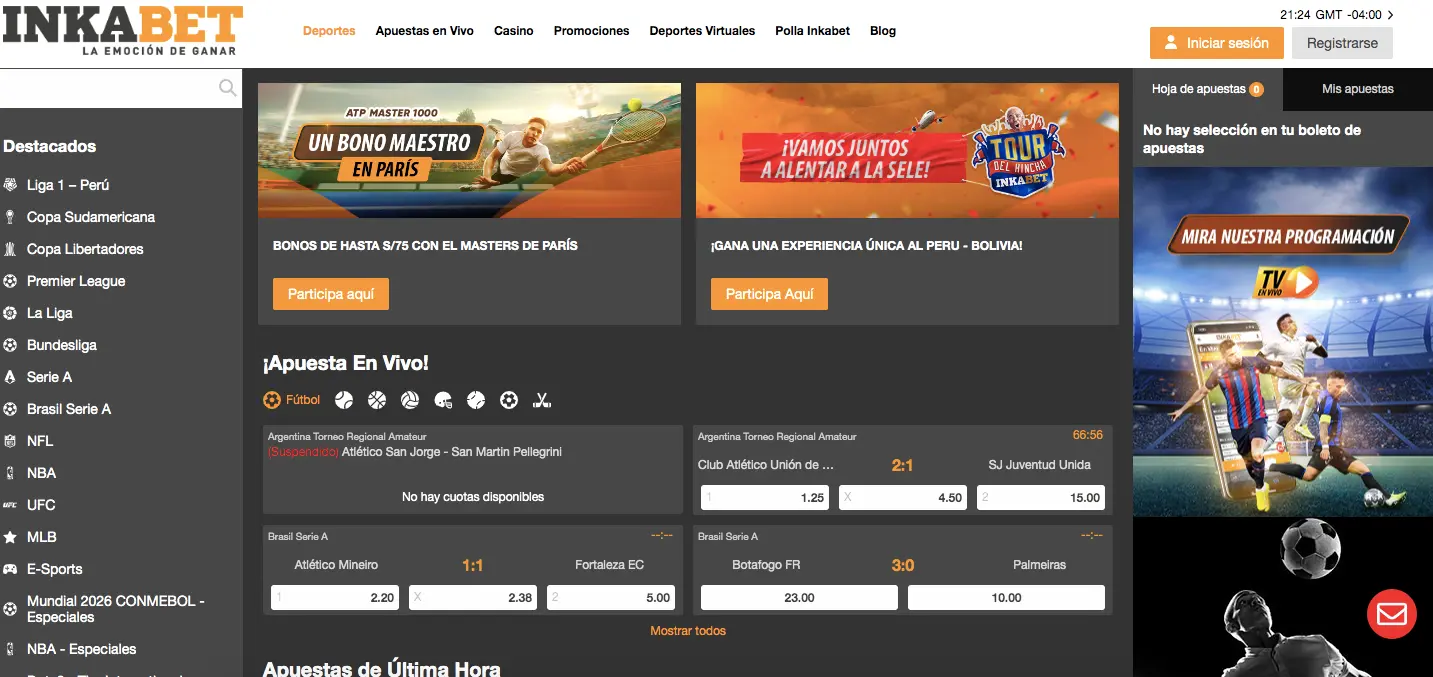Screen dimensions: 1433x677
Task: Click Participa Aquí for the Peru - Bolivia promo
Action: [x=770, y=294]
